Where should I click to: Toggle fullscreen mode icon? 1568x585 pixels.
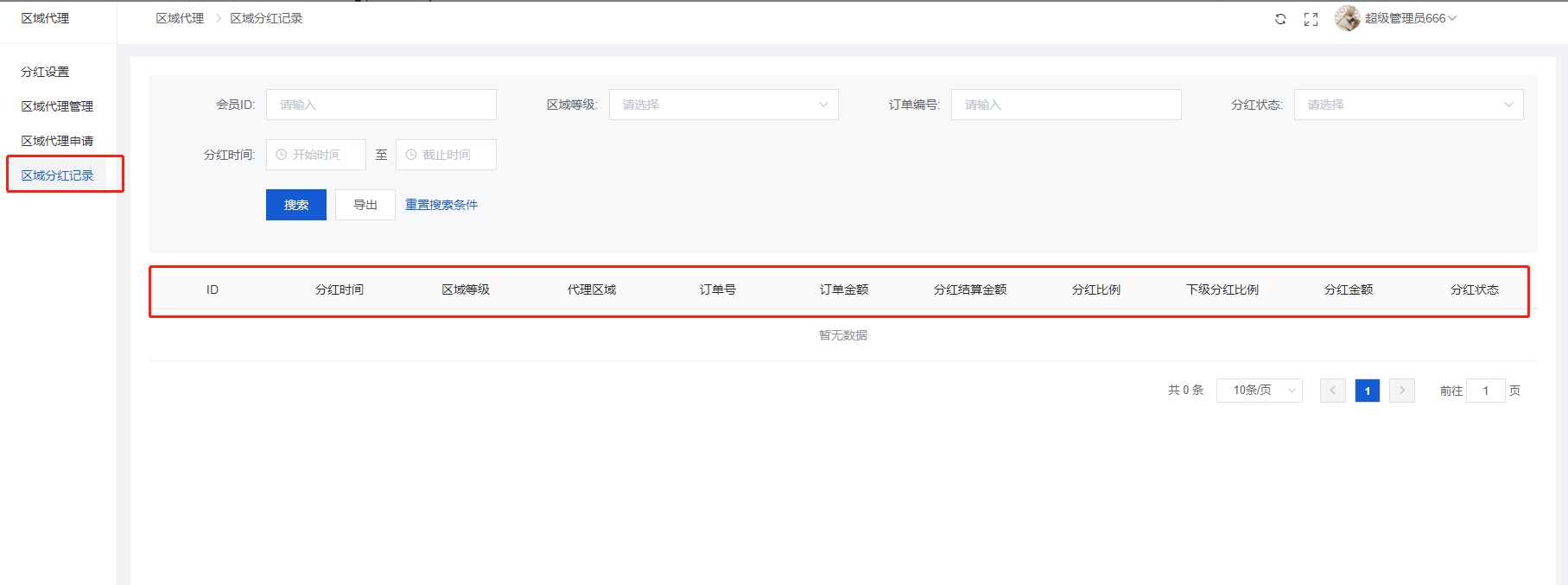[x=1311, y=19]
